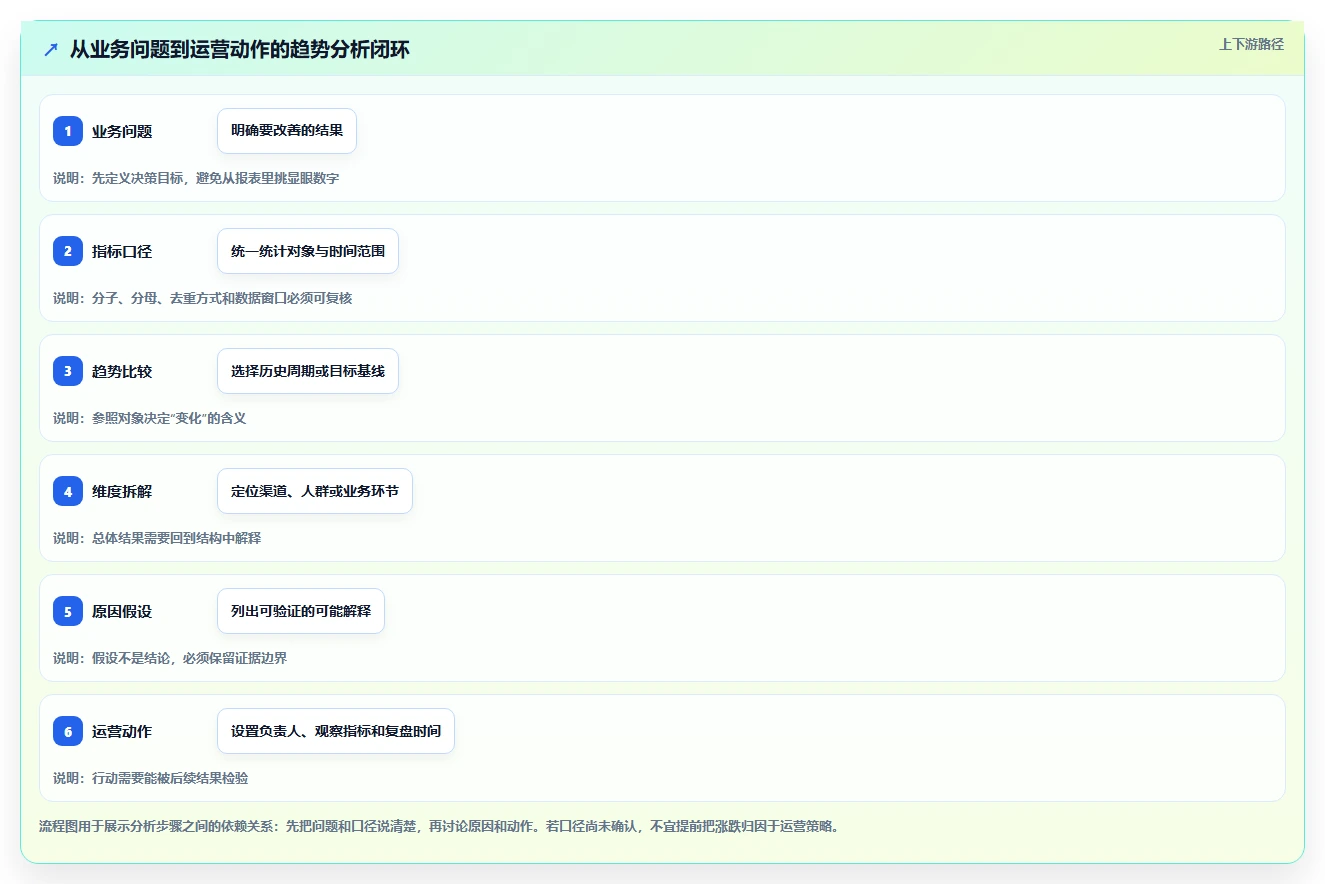
Task: Select the 统一统计对象与时间范围 chip
Action: click(x=308, y=251)
